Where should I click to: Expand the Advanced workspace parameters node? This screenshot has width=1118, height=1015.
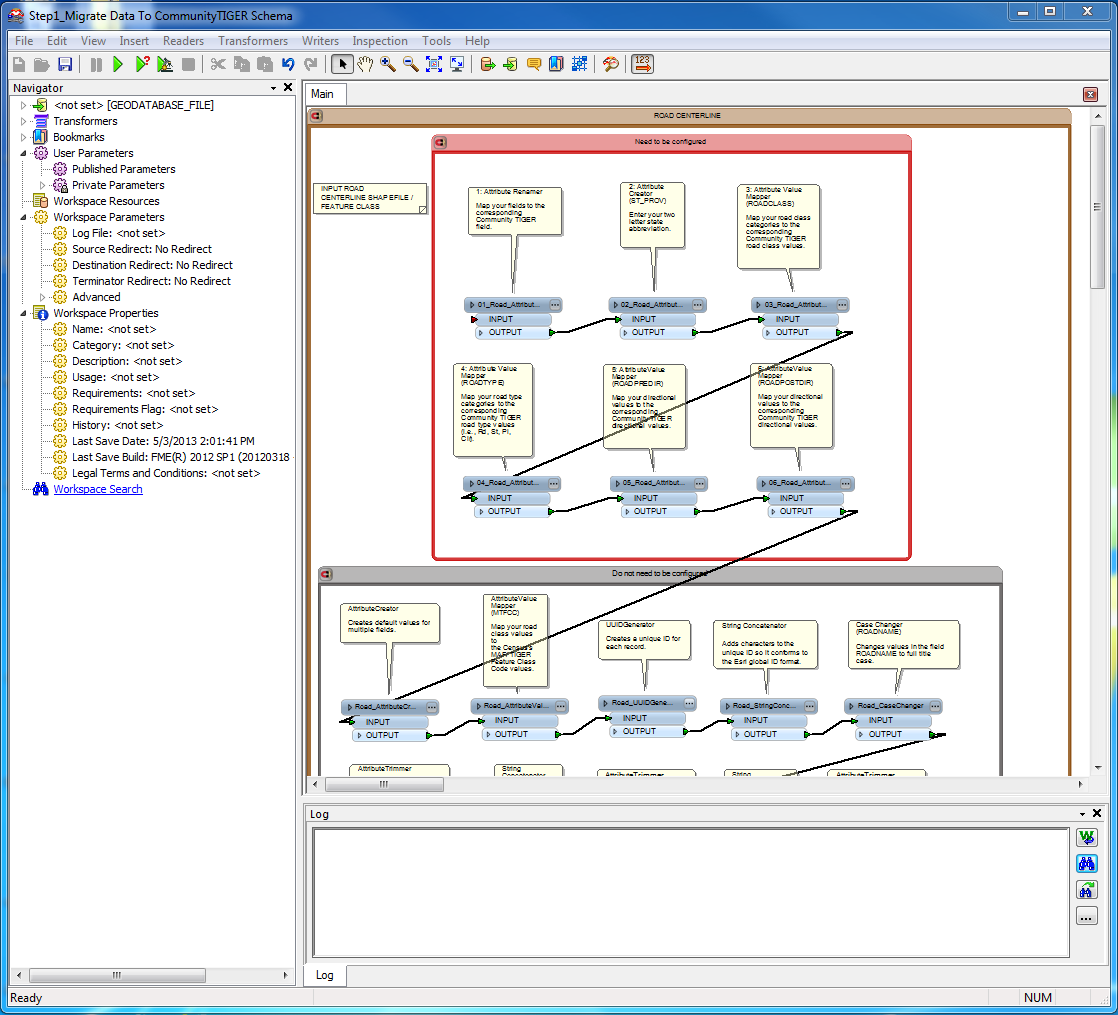[42, 297]
